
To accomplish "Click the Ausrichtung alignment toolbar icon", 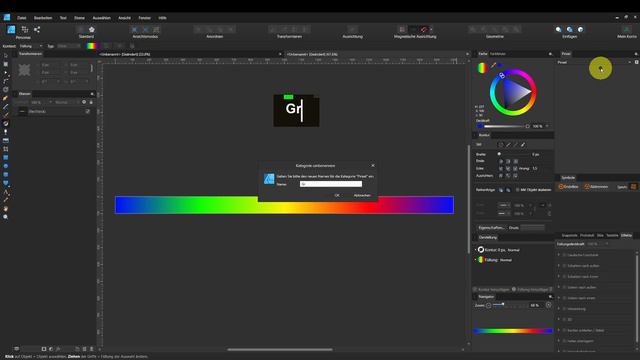I will point(353,29).
